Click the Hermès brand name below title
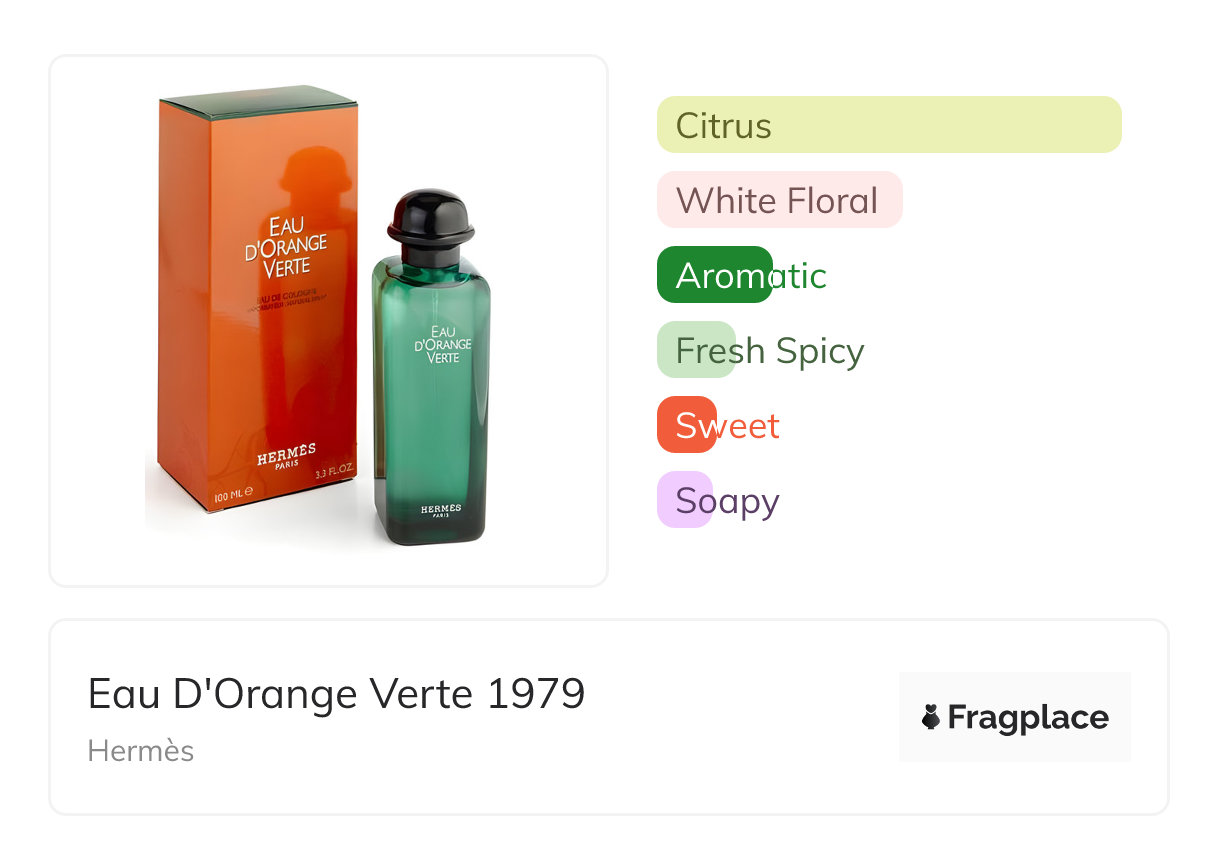This screenshot has width=1218, height=864. coord(141,751)
